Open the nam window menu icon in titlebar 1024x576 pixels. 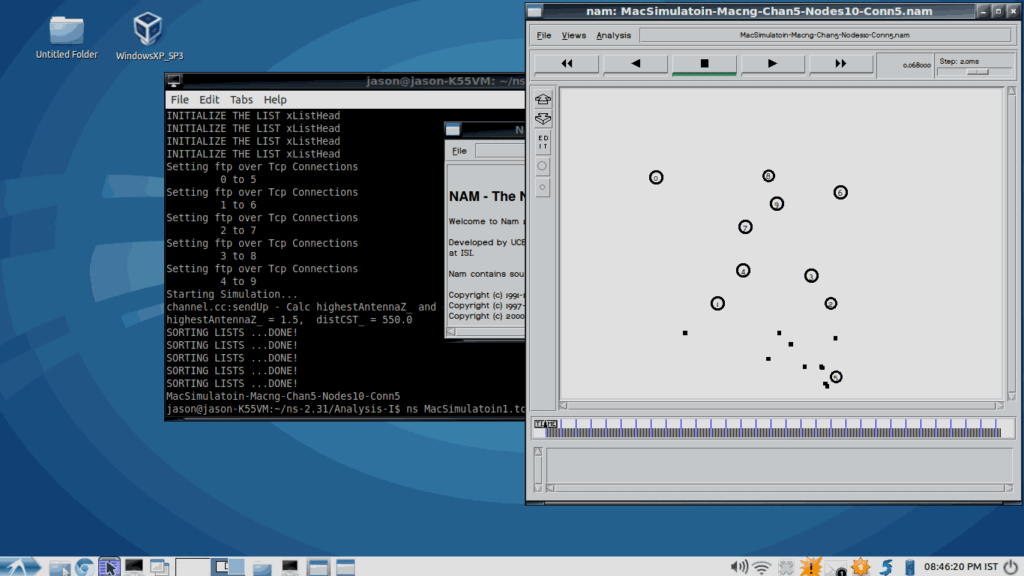[535, 11]
